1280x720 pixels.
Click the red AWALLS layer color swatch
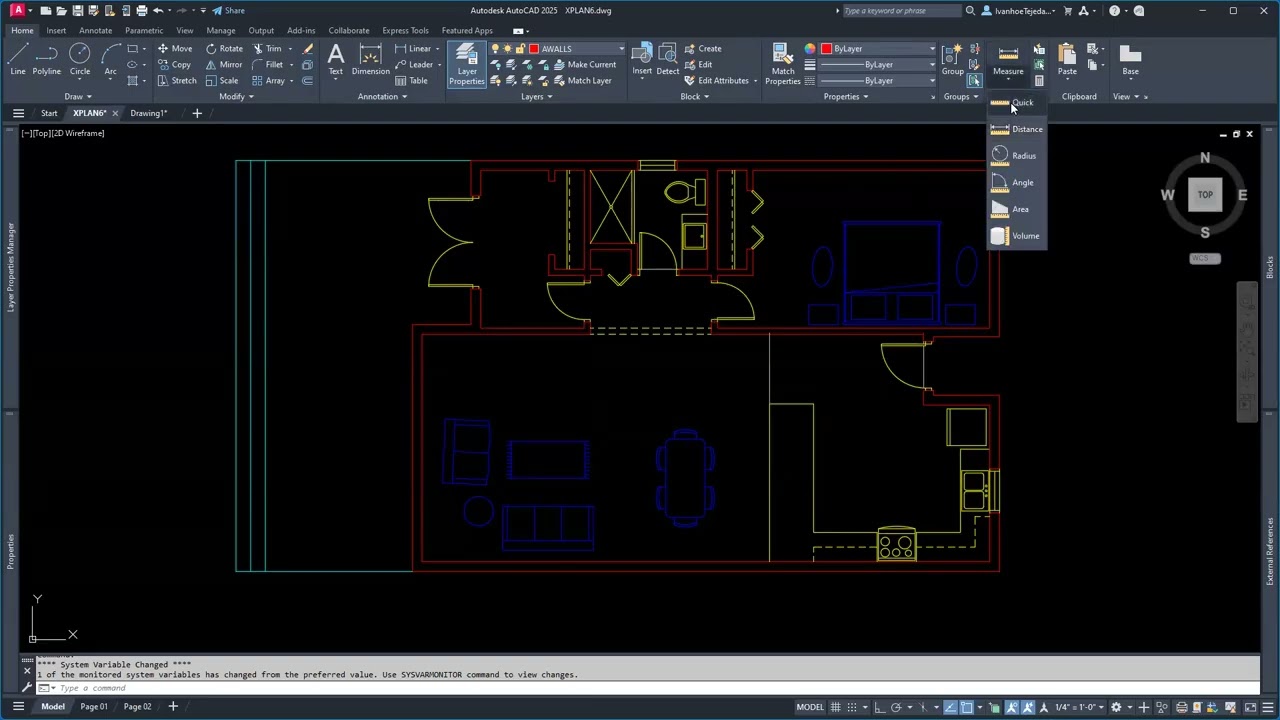click(x=534, y=49)
